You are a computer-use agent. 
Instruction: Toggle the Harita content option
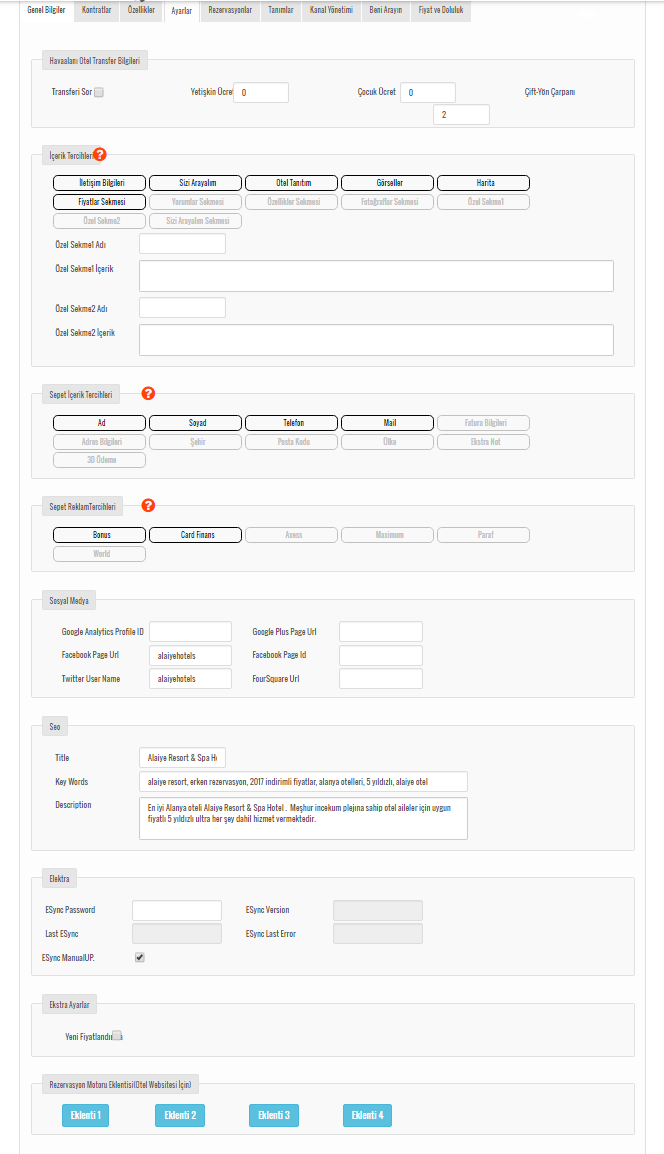(483, 183)
